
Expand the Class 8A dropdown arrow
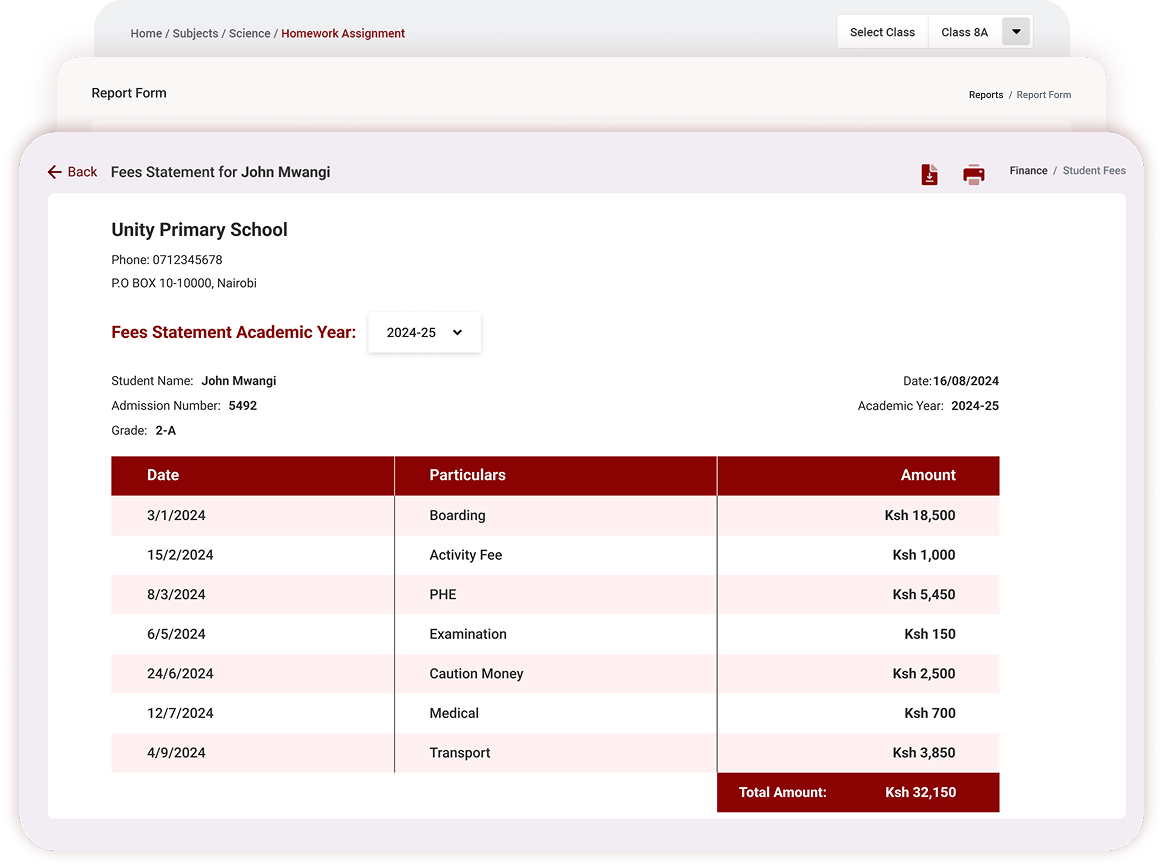click(1016, 32)
